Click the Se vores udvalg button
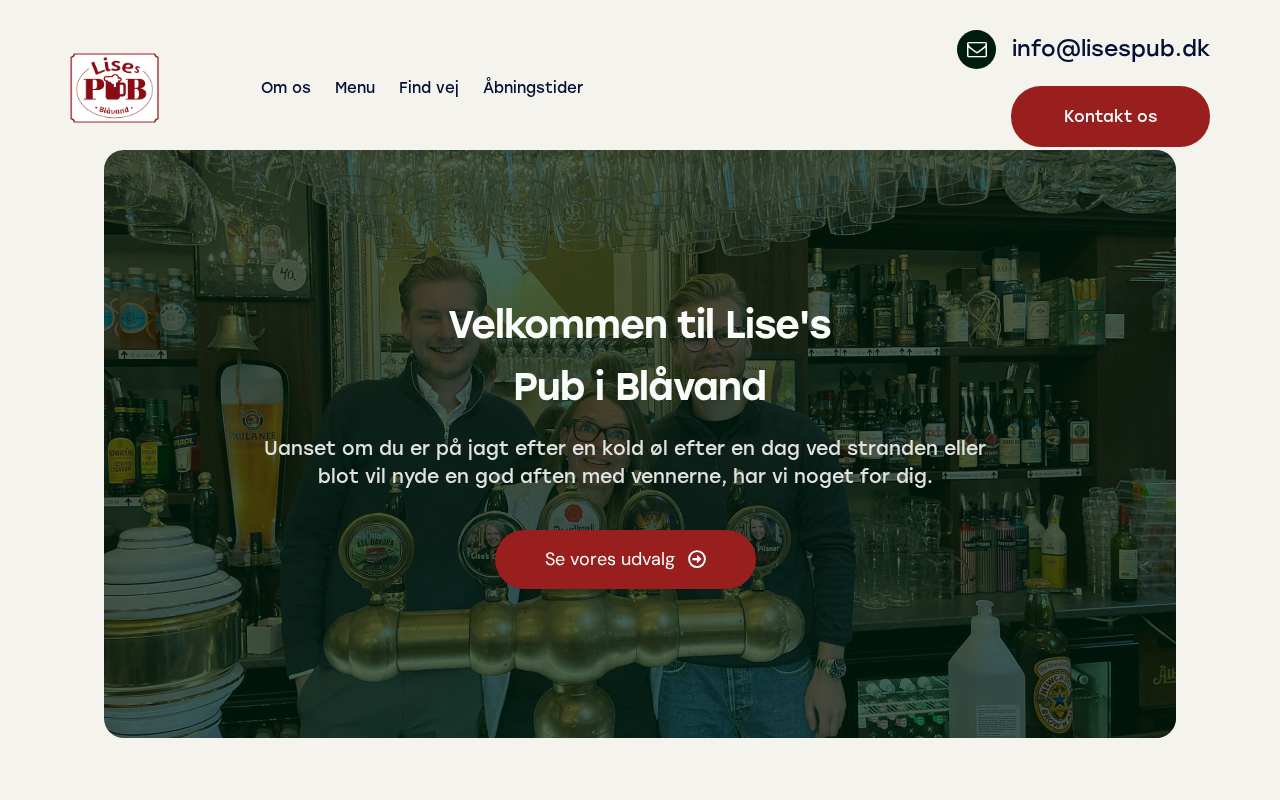The image size is (1280, 800). pyautogui.click(x=625, y=559)
